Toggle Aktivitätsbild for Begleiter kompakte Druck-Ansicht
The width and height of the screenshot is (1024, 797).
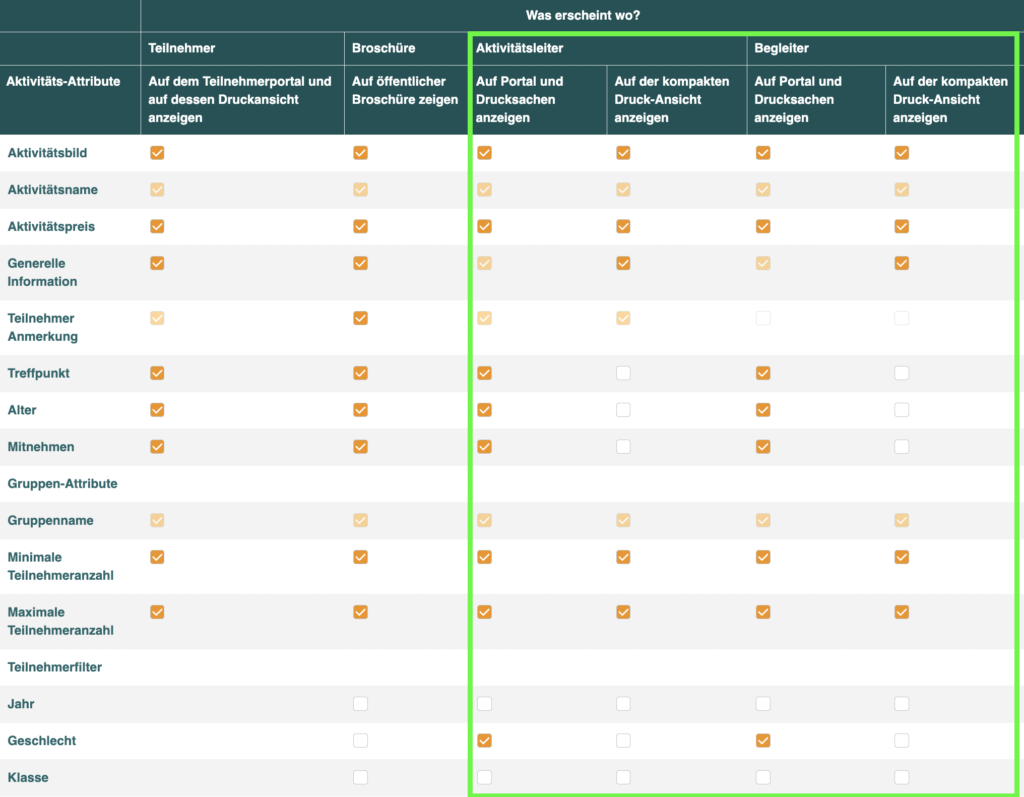pyautogui.click(x=902, y=153)
